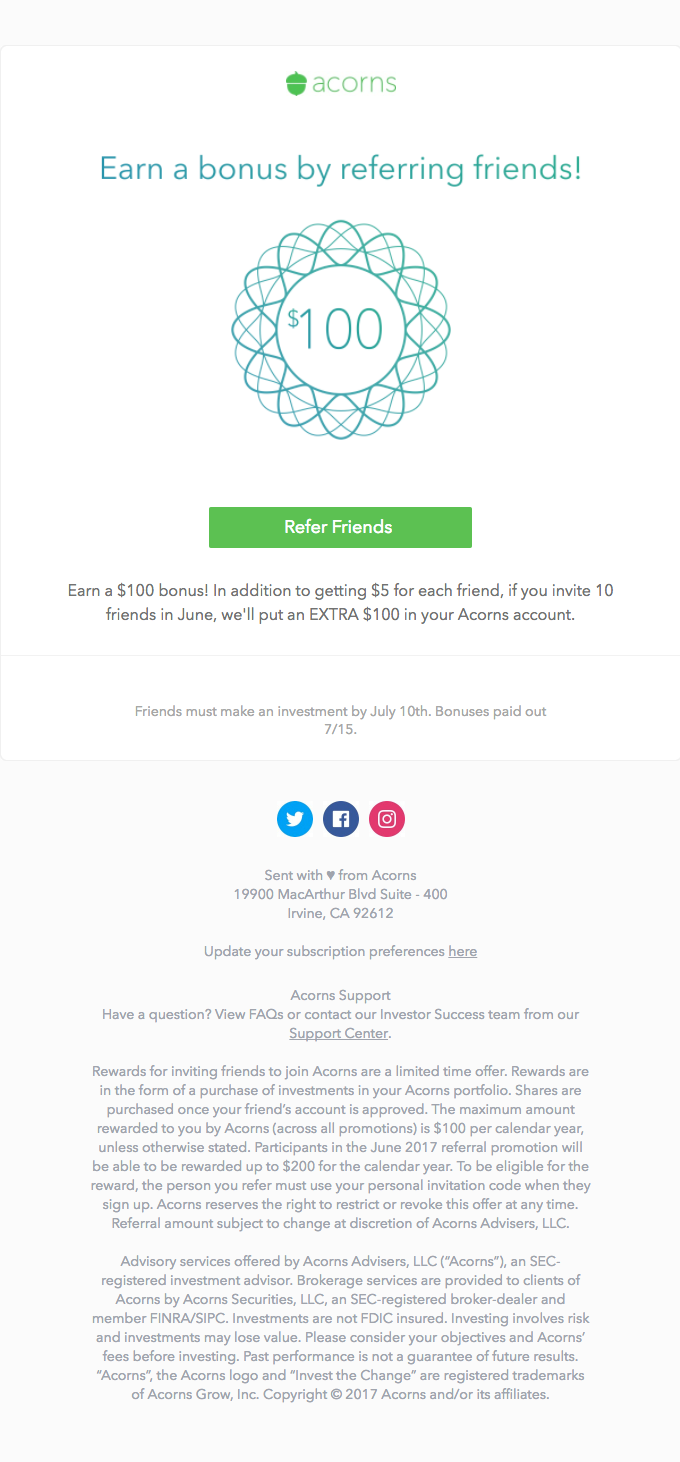The image size is (680, 1462).
Task: Click the pink Instagram circle badge
Action: 387,819
